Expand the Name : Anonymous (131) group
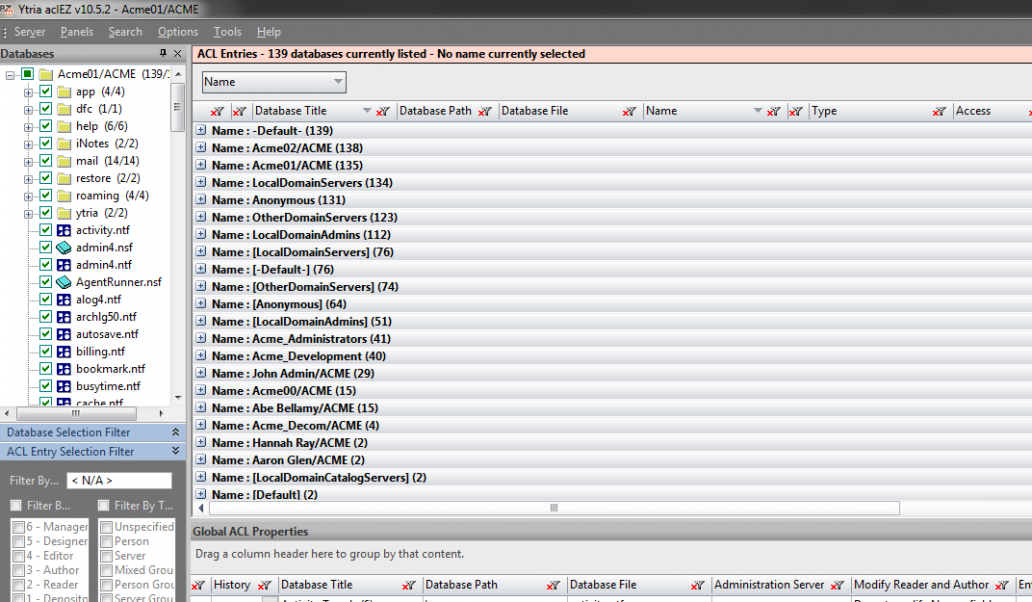The height and width of the screenshot is (602, 1032). [201, 199]
